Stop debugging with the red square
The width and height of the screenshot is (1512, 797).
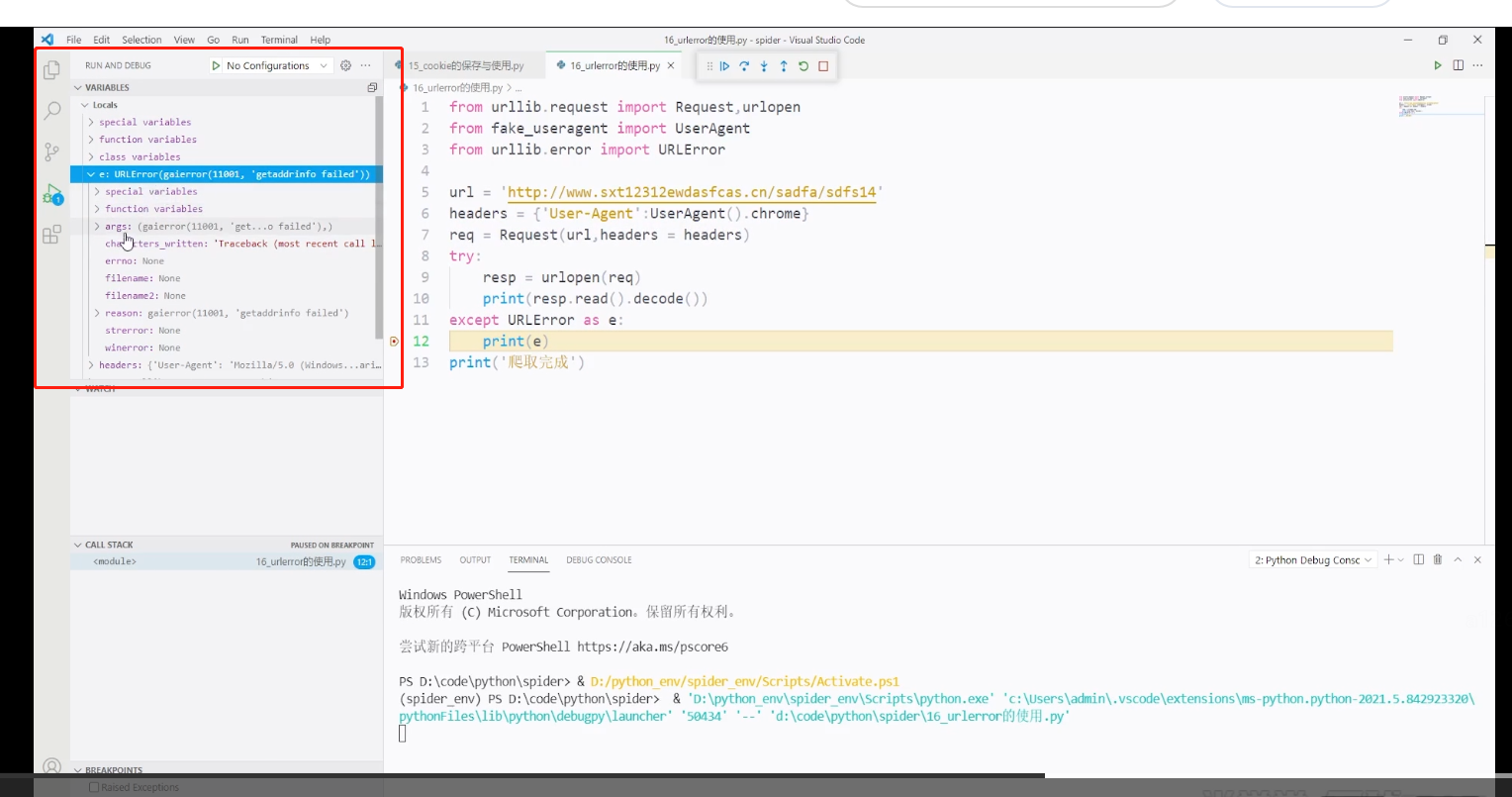(823, 66)
